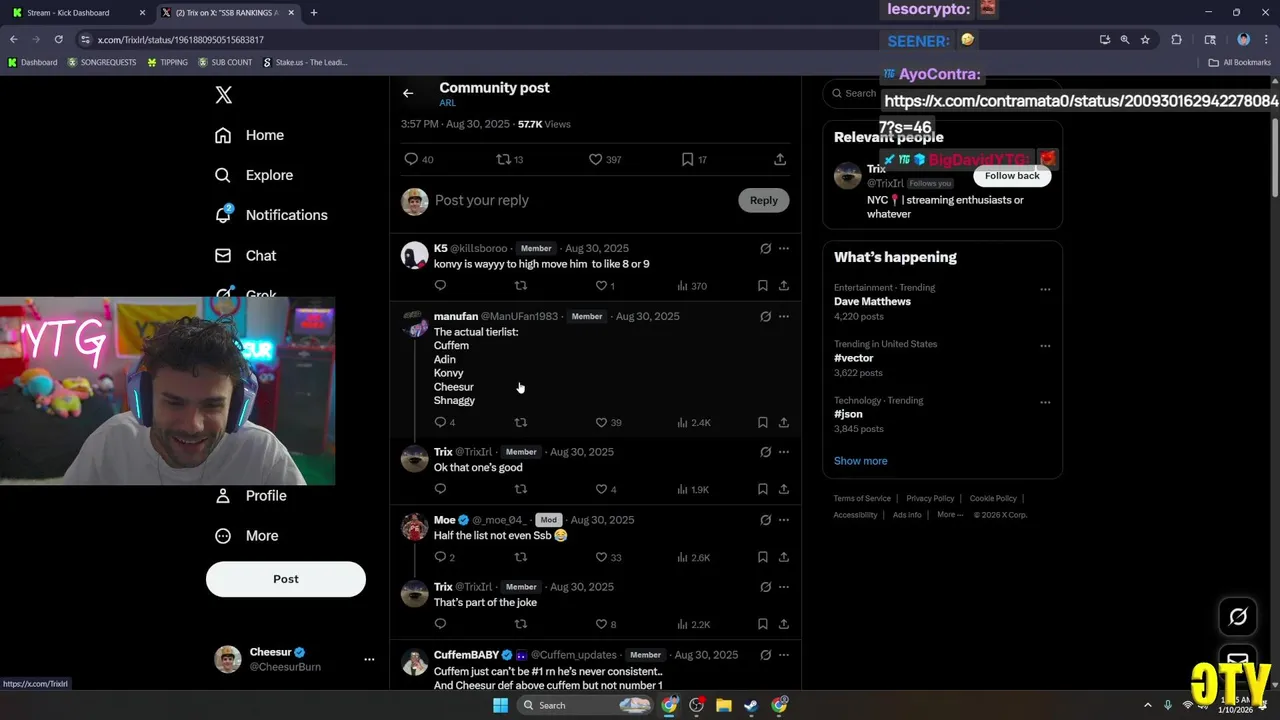This screenshot has width=1280, height=720.
Task: Open options for #json trend
Action: [x=1045, y=402]
